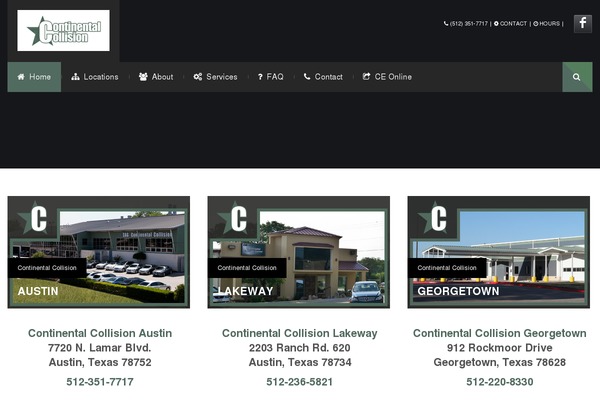The image size is (600, 400).
Task: Click the Continental Collision Austin heading
Action: coord(100,333)
